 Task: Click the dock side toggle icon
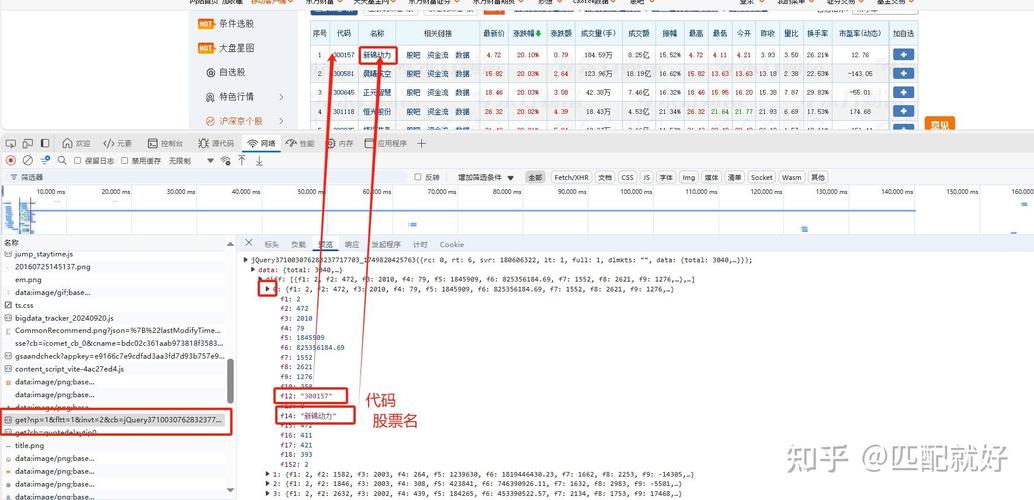point(45,143)
